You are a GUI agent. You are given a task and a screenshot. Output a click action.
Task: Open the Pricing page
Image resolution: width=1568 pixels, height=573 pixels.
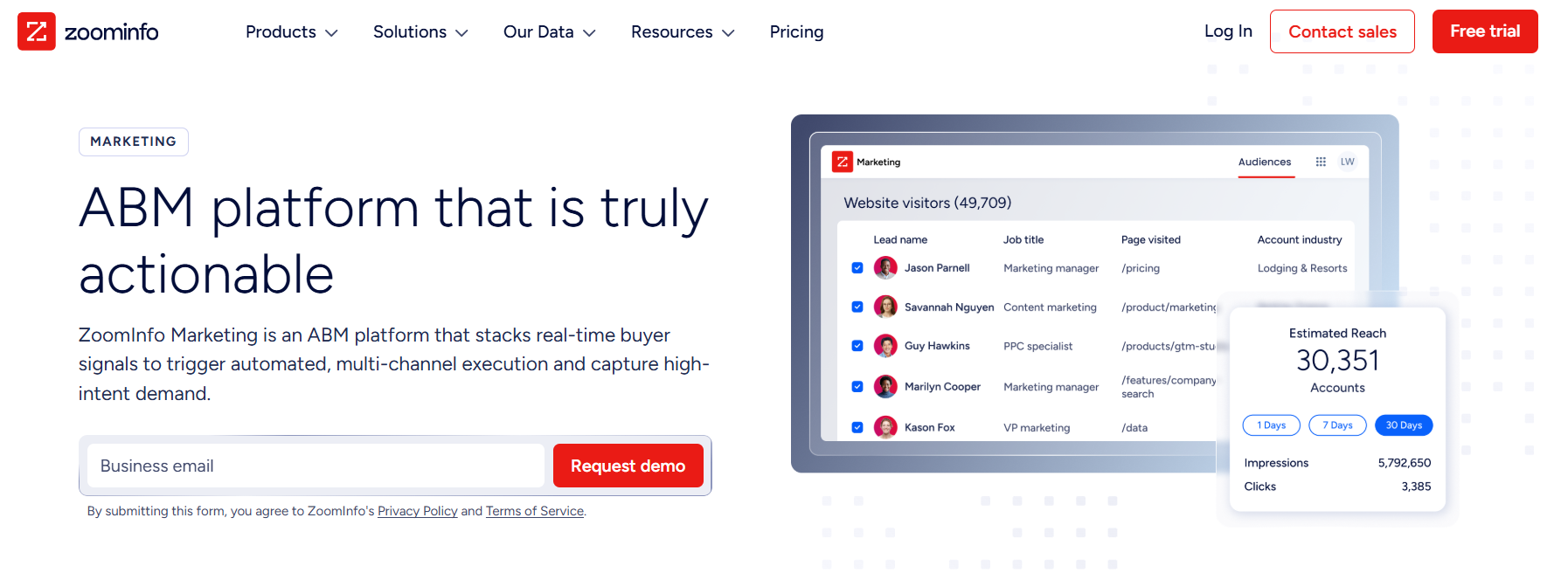point(796,32)
